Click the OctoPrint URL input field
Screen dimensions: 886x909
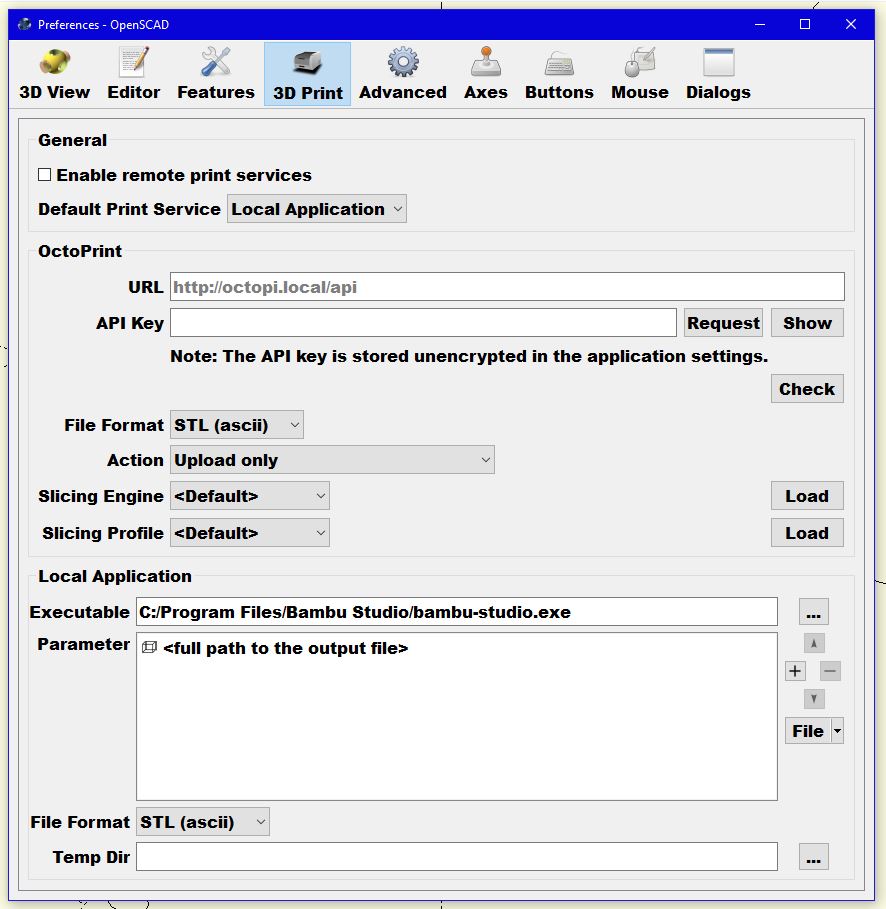pos(507,287)
